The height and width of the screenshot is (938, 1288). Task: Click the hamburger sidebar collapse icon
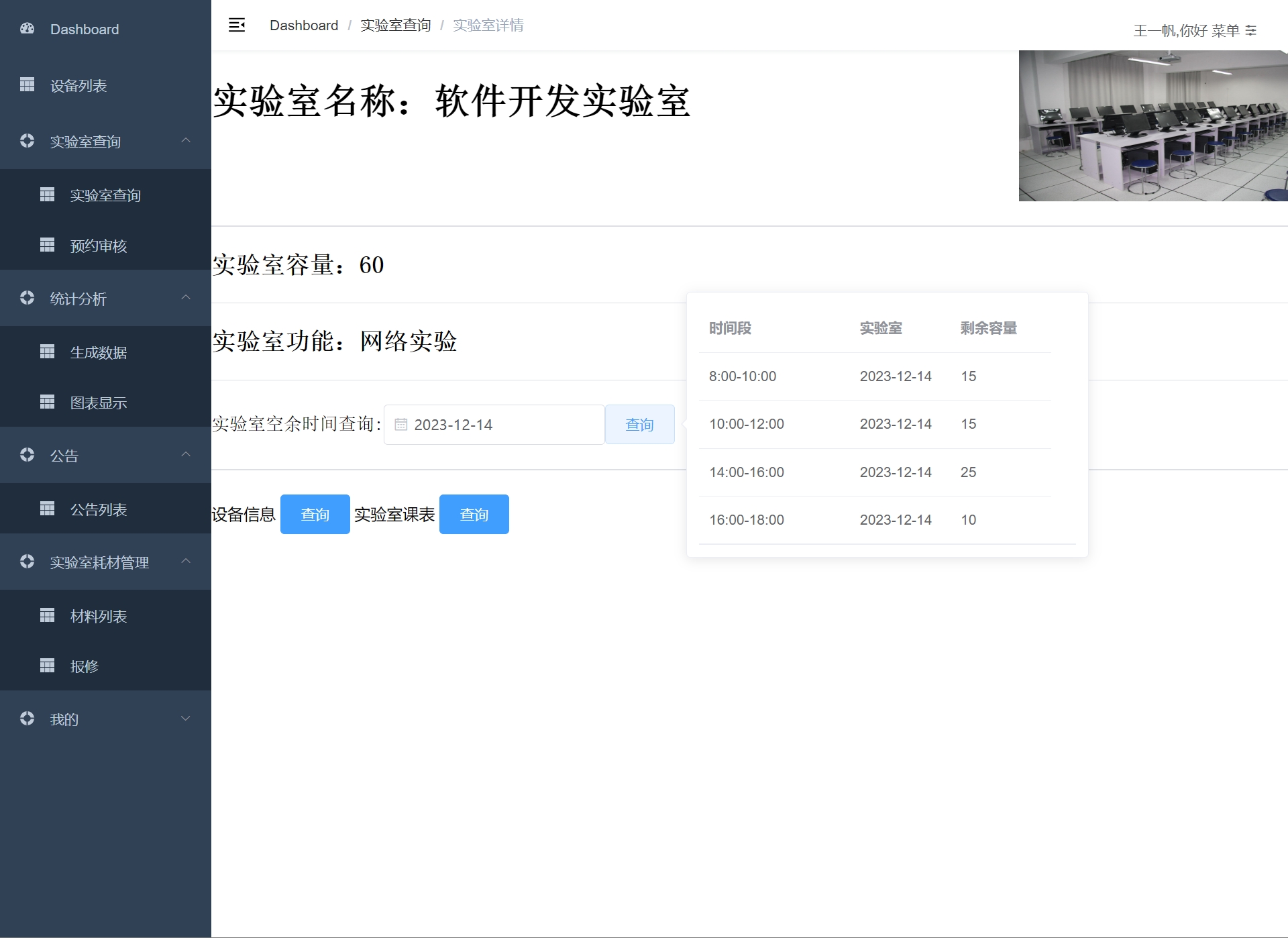(237, 25)
